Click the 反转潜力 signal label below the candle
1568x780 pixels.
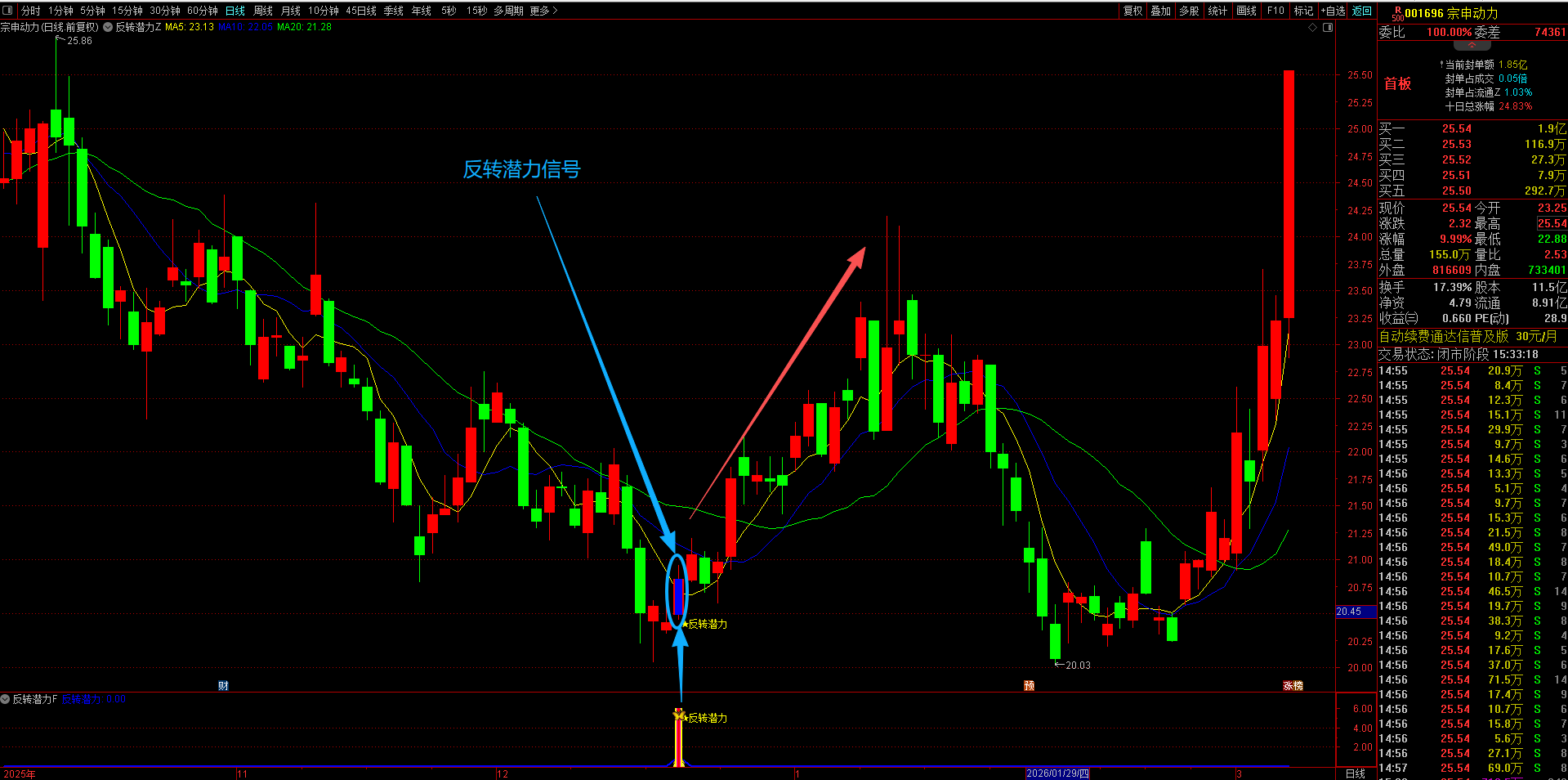tap(707, 624)
